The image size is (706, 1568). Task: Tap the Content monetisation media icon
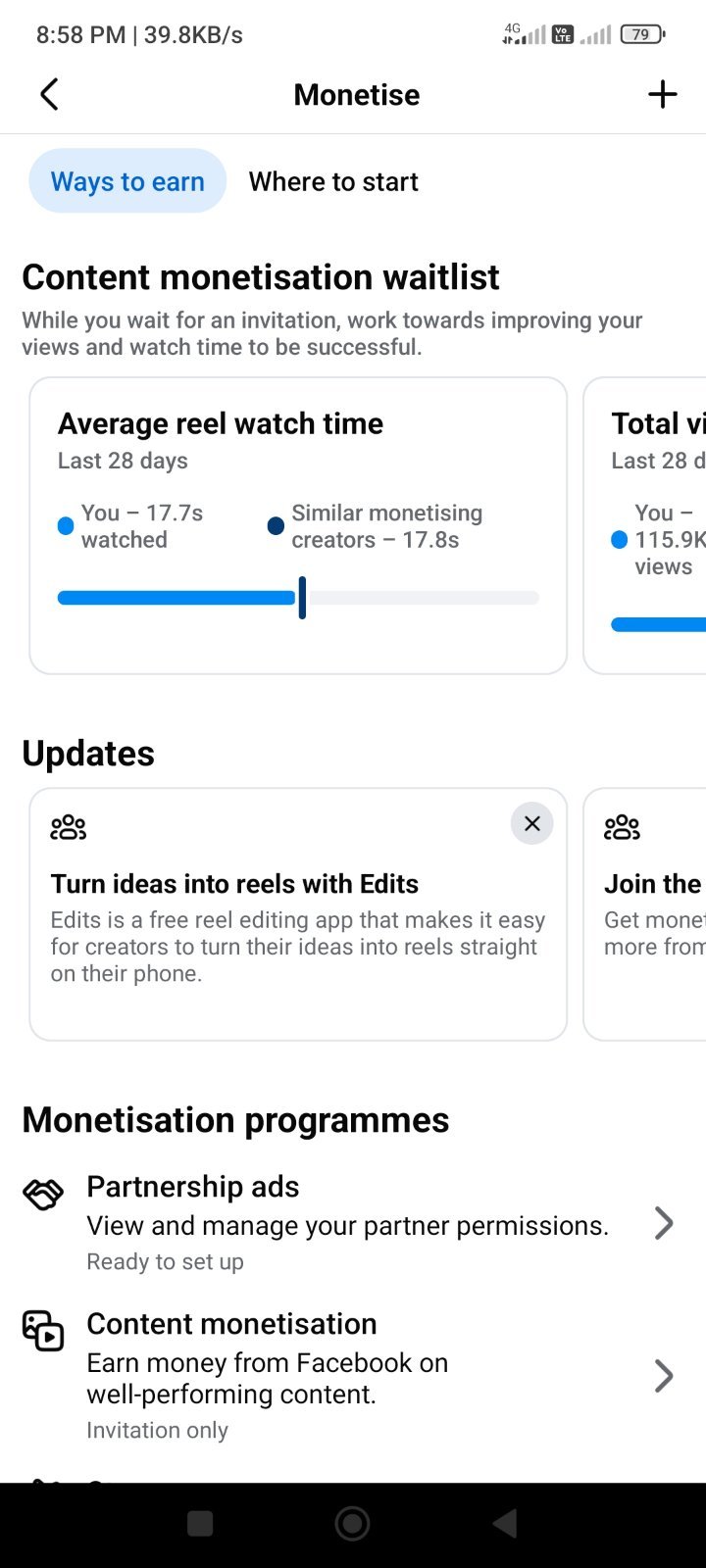coord(43,1330)
